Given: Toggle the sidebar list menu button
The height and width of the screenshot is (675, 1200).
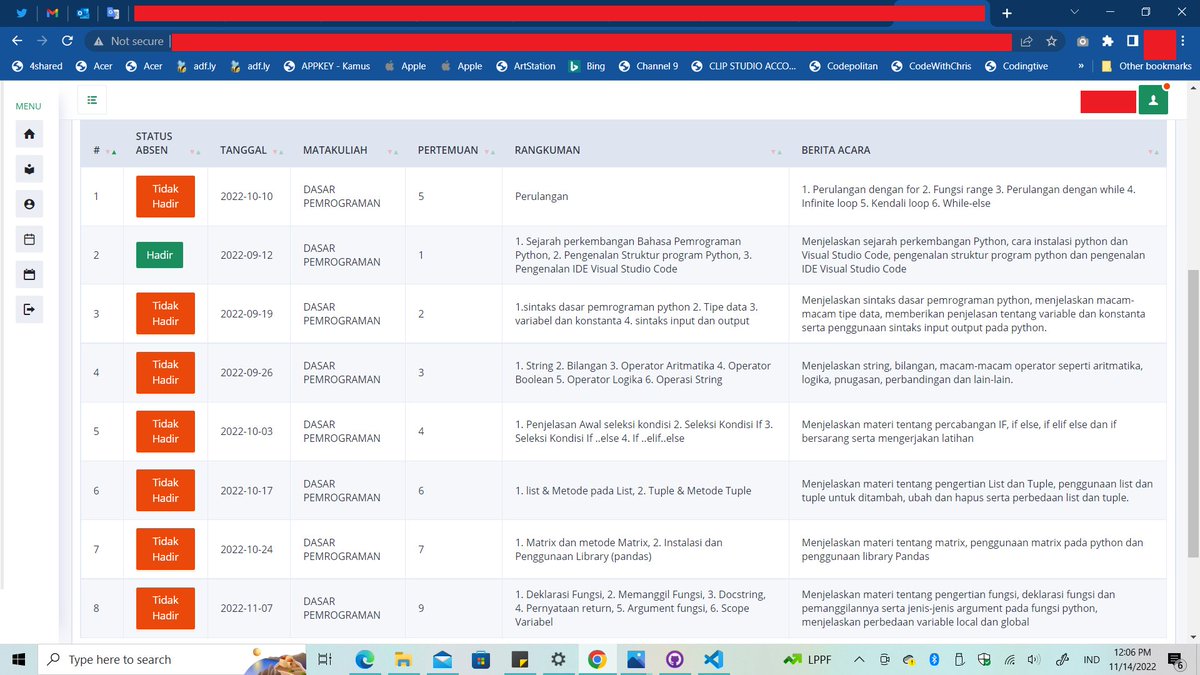Looking at the screenshot, I should (92, 100).
